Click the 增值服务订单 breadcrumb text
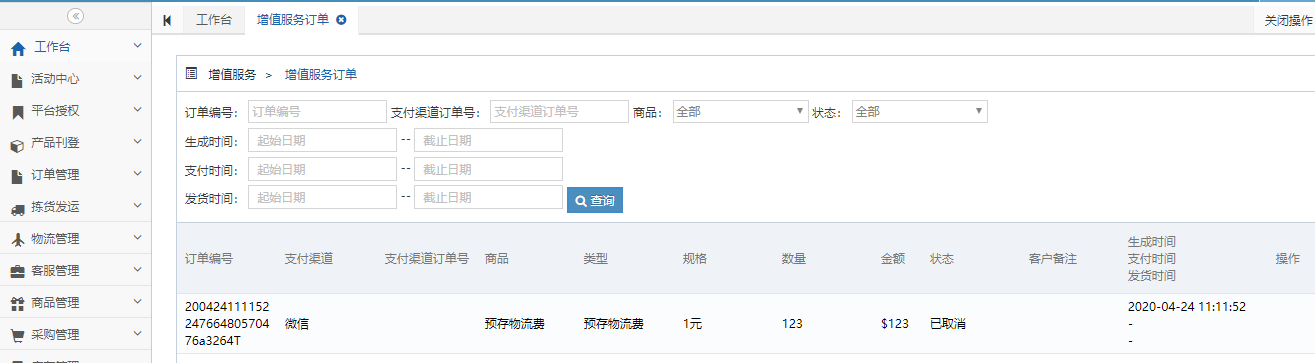 pyautogui.click(x=321, y=74)
